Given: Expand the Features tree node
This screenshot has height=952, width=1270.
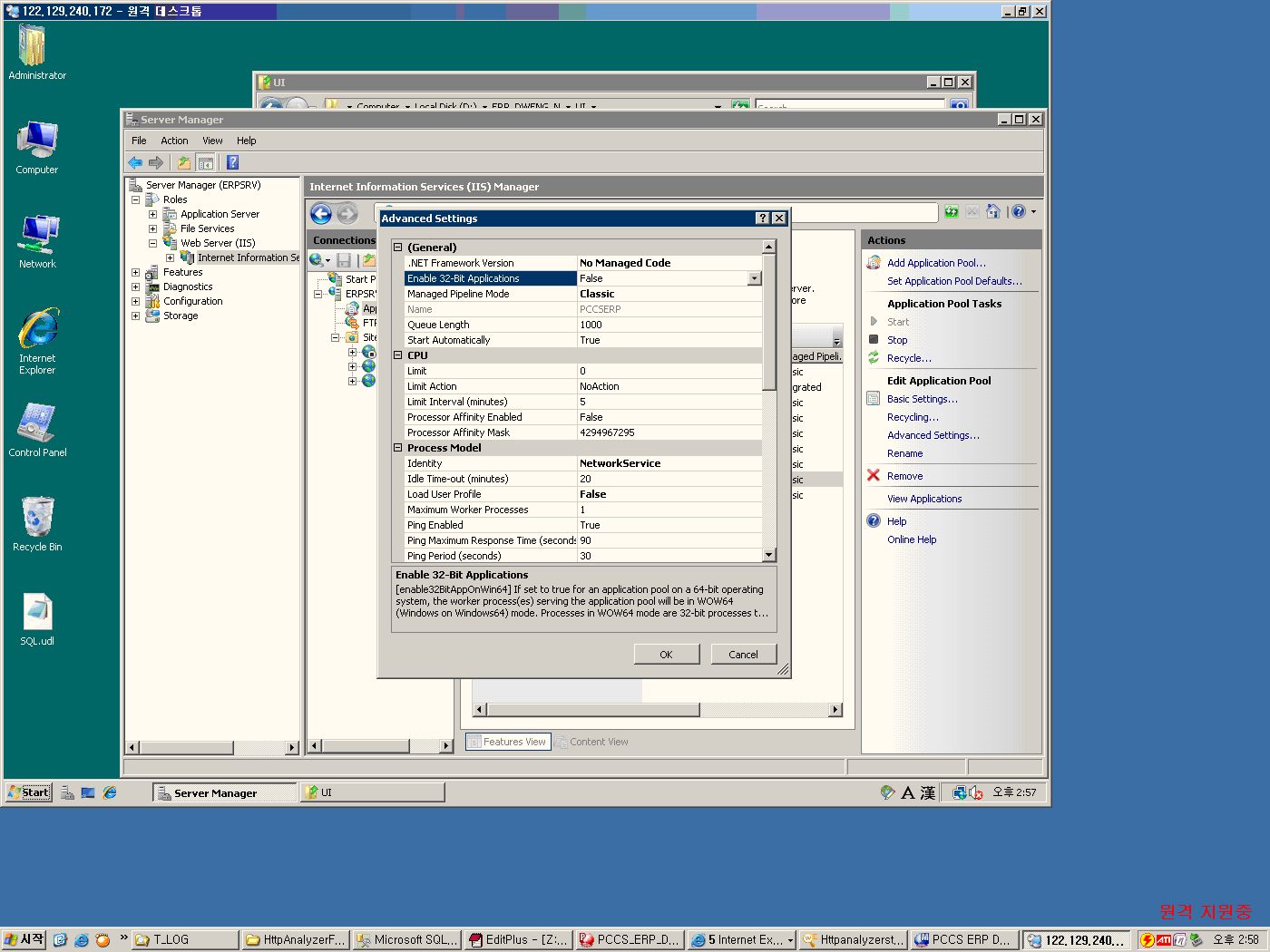Looking at the screenshot, I should point(135,272).
